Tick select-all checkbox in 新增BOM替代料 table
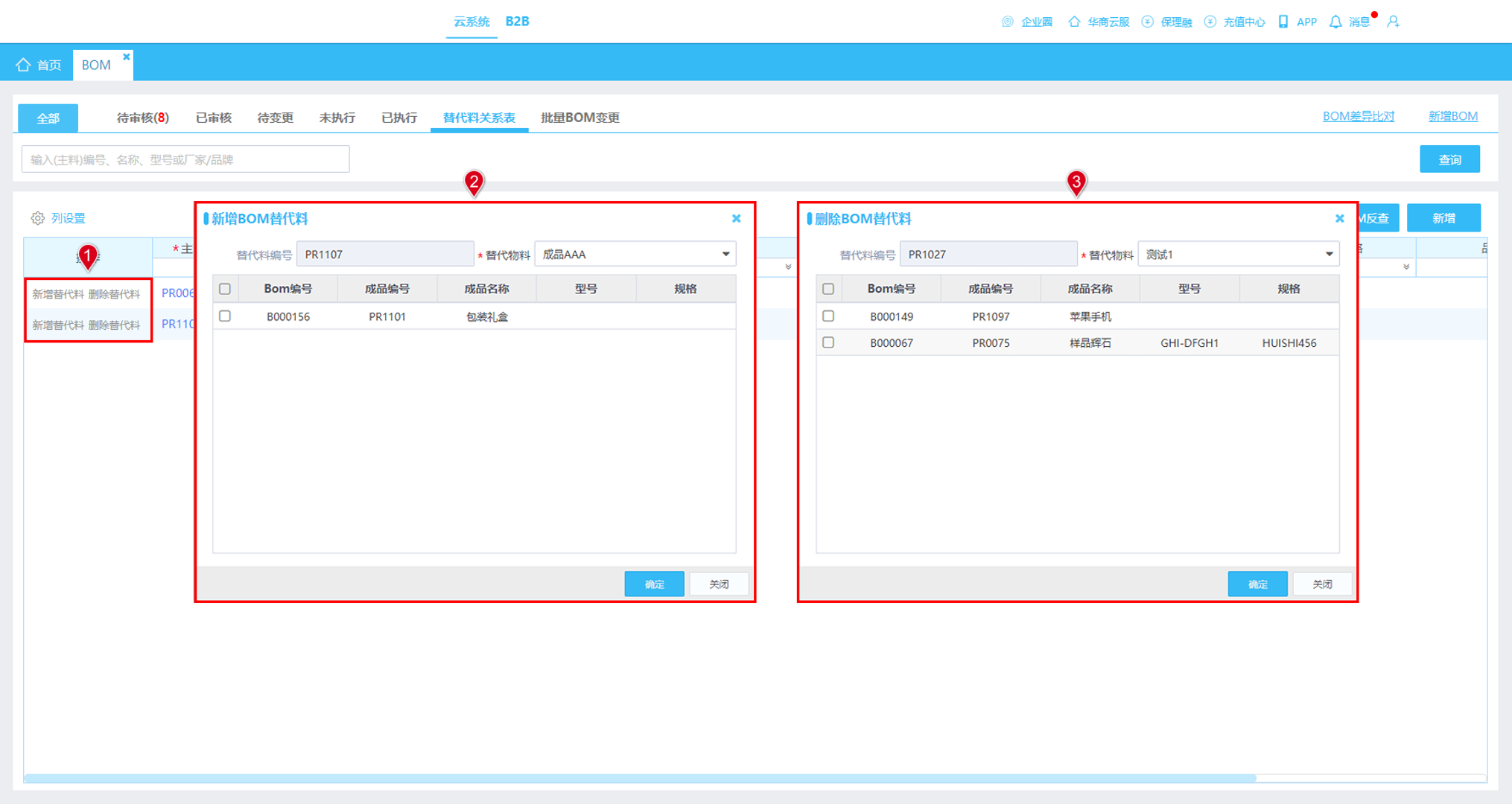The width and height of the screenshot is (1512, 804). 225,289
